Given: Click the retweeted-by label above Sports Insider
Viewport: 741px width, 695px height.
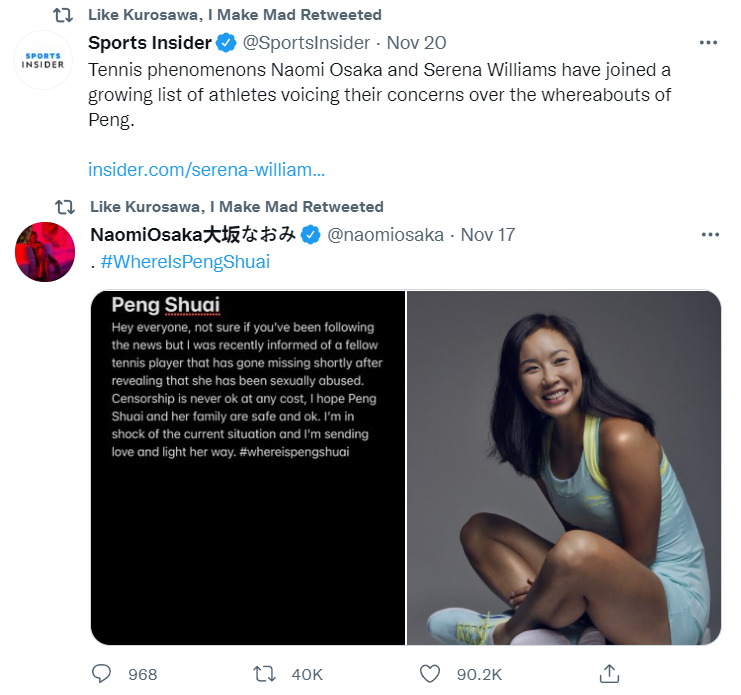Looking at the screenshot, I should coord(235,15).
